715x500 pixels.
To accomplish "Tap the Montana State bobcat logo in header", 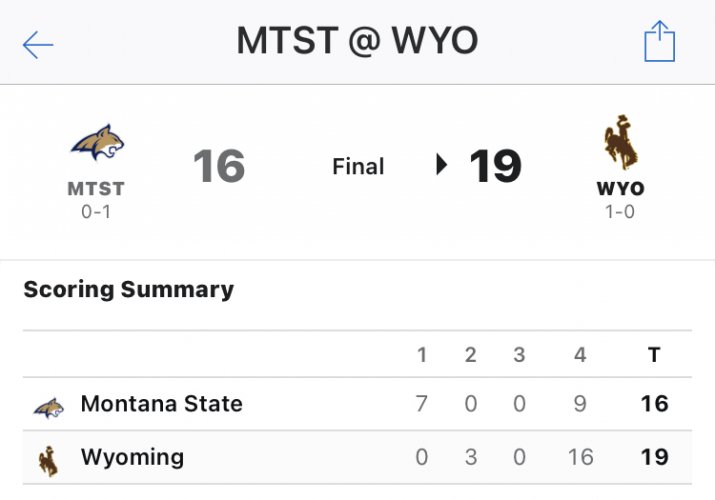I will [98, 142].
